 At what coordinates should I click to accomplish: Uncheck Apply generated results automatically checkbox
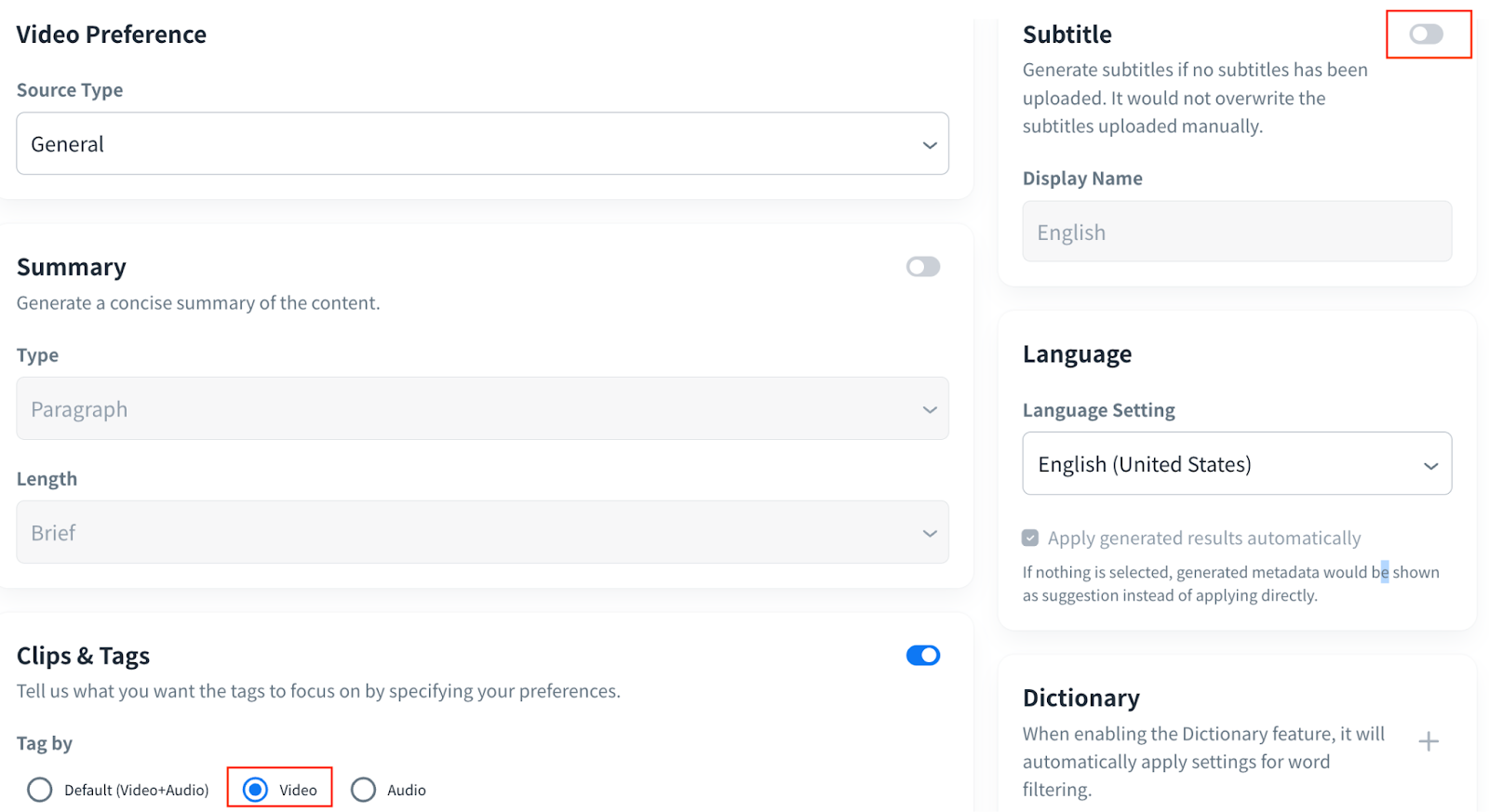click(1030, 538)
